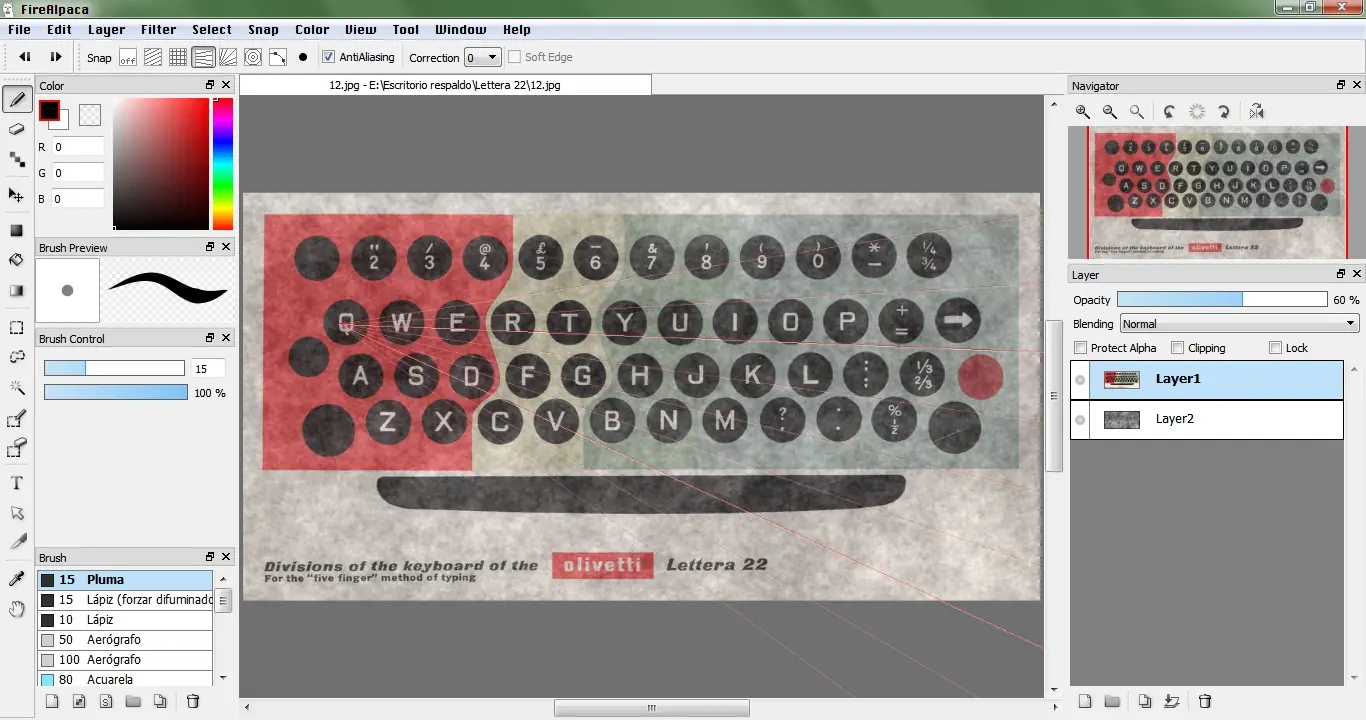The width and height of the screenshot is (1366, 720).
Task: Zoom in using the Navigator magnifier
Action: pyautogui.click(x=1083, y=112)
